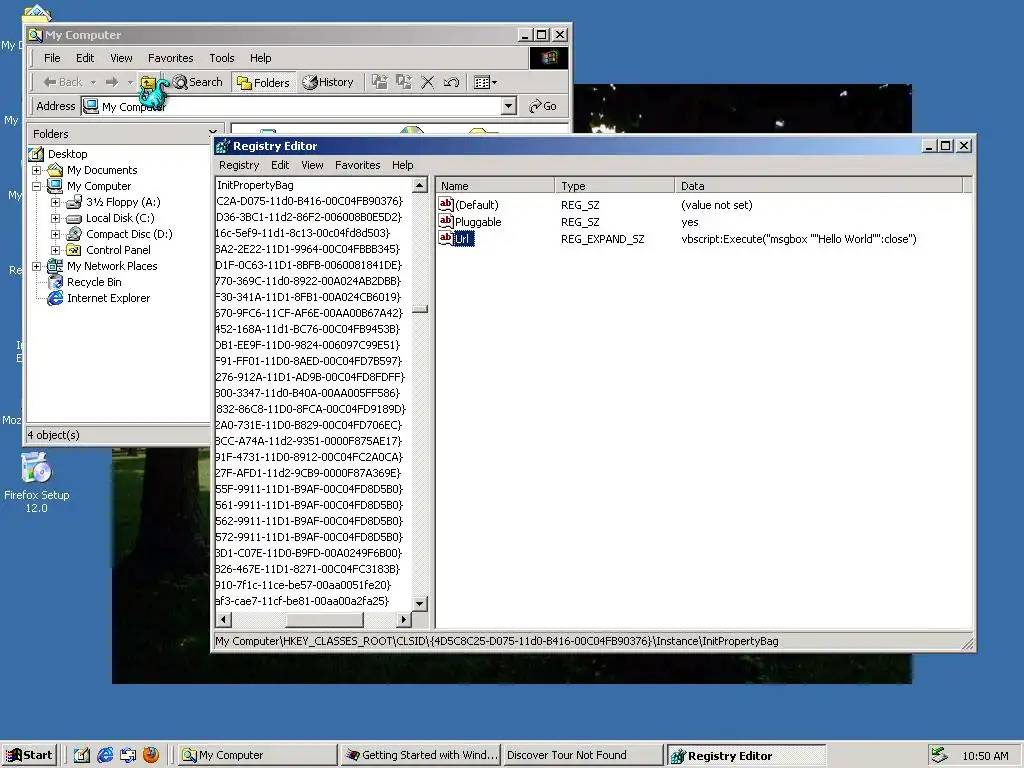
Task: Click registry tree vertical scroll up arrow
Action: click(x=420, y=185)
